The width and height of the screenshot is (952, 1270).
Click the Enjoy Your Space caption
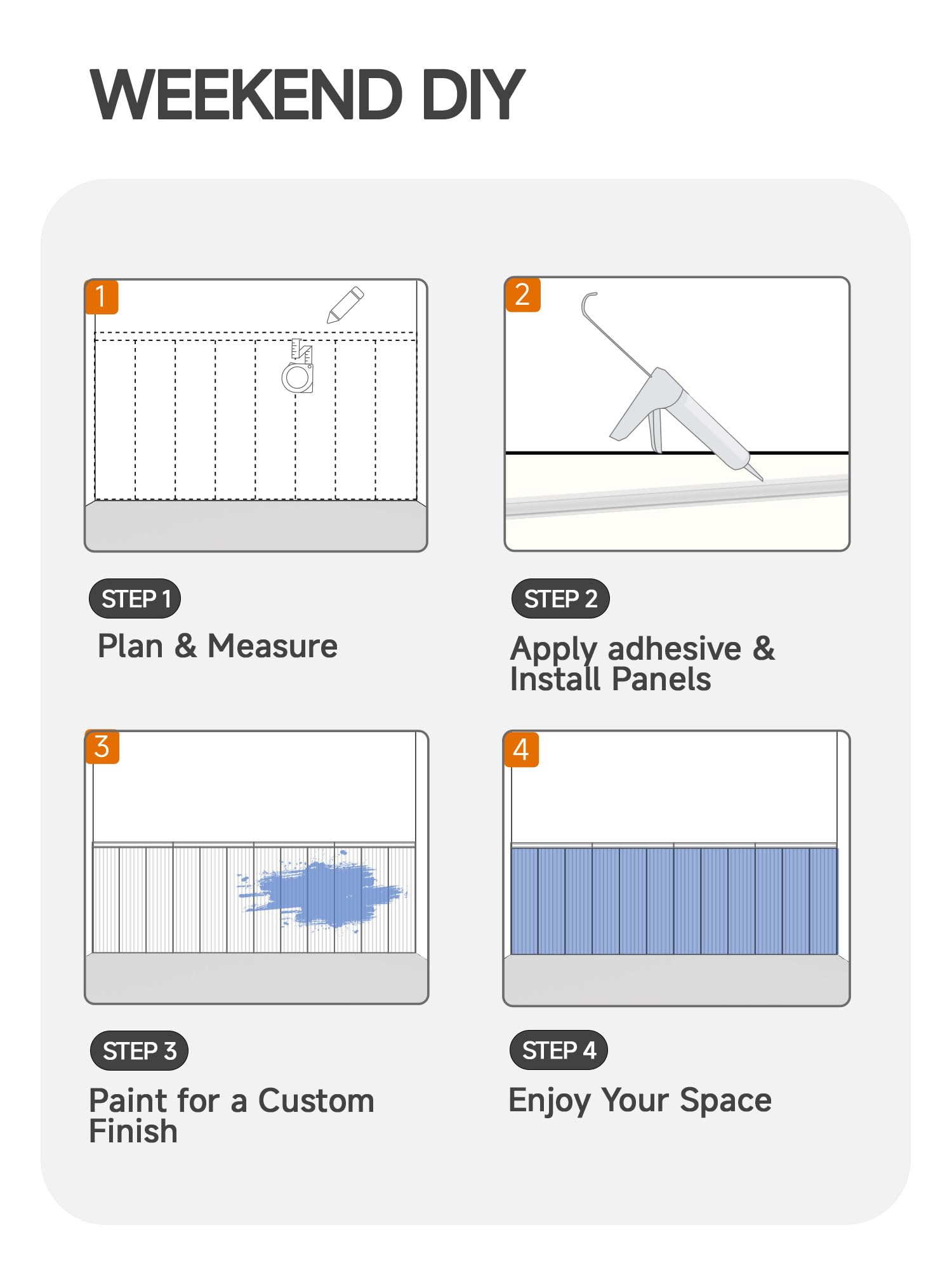(x=640, y=1100)
